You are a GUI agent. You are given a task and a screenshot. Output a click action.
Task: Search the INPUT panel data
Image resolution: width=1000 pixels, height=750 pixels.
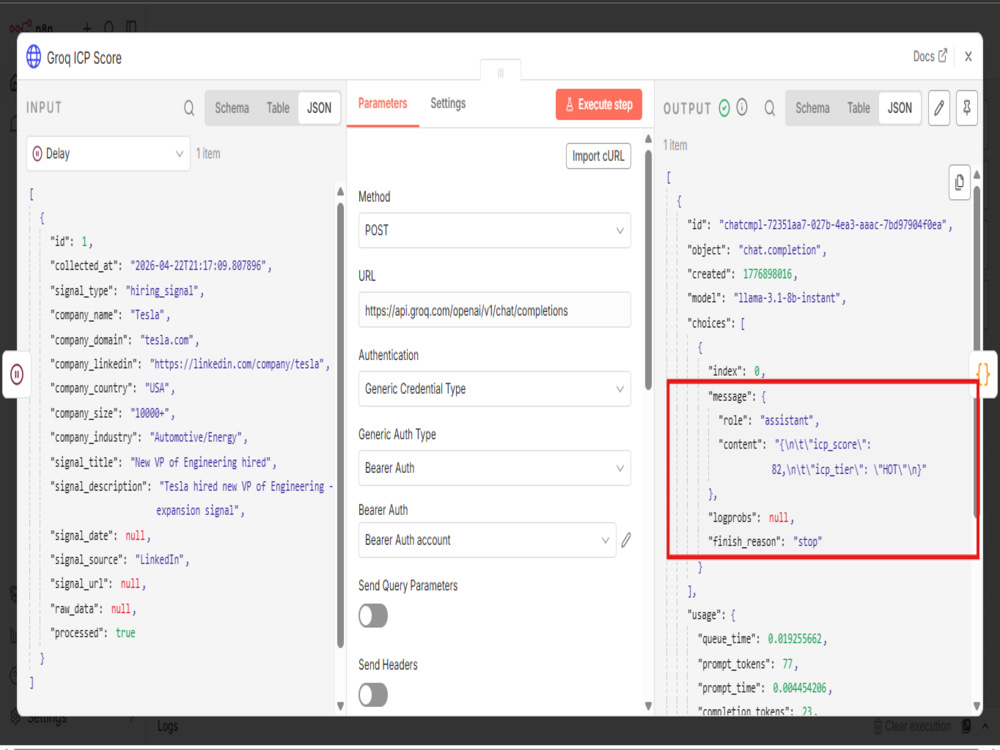coord(189,108)
